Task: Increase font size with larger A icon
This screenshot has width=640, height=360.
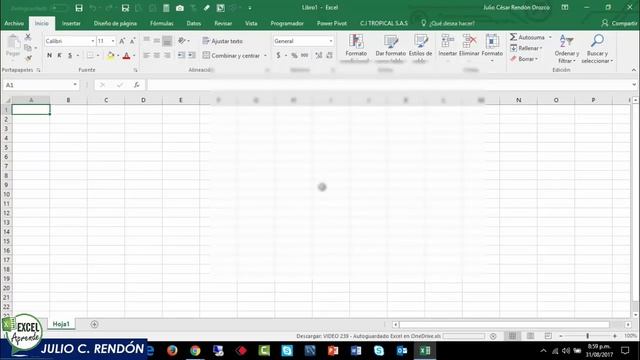Action: [x=122, y=41]
